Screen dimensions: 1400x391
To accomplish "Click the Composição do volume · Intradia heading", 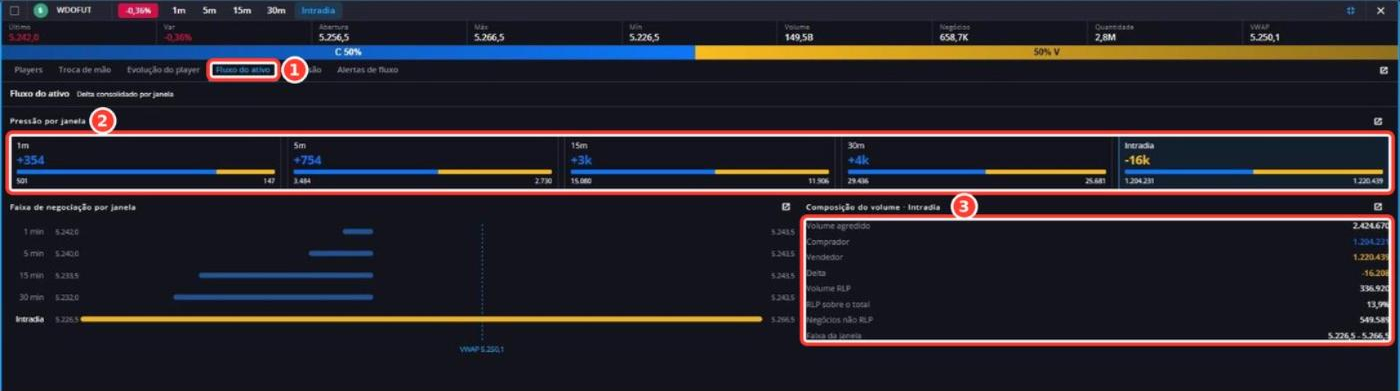I will [x=873, y=207].
